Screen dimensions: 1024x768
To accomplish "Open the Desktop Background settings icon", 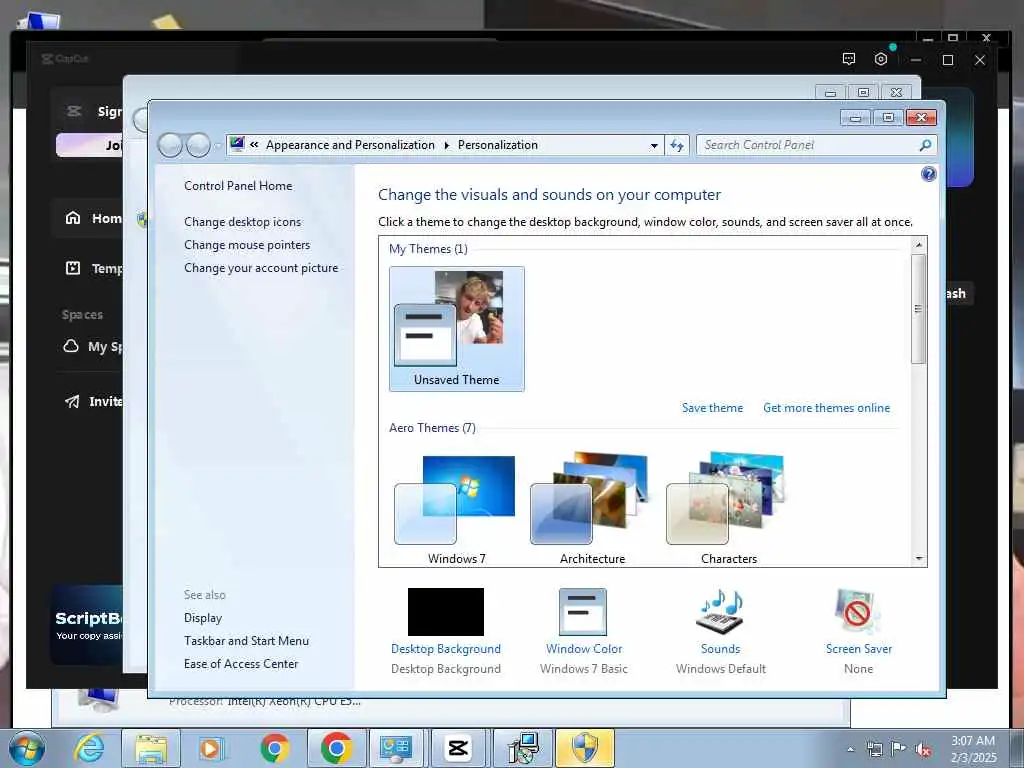I will [445, 612].
